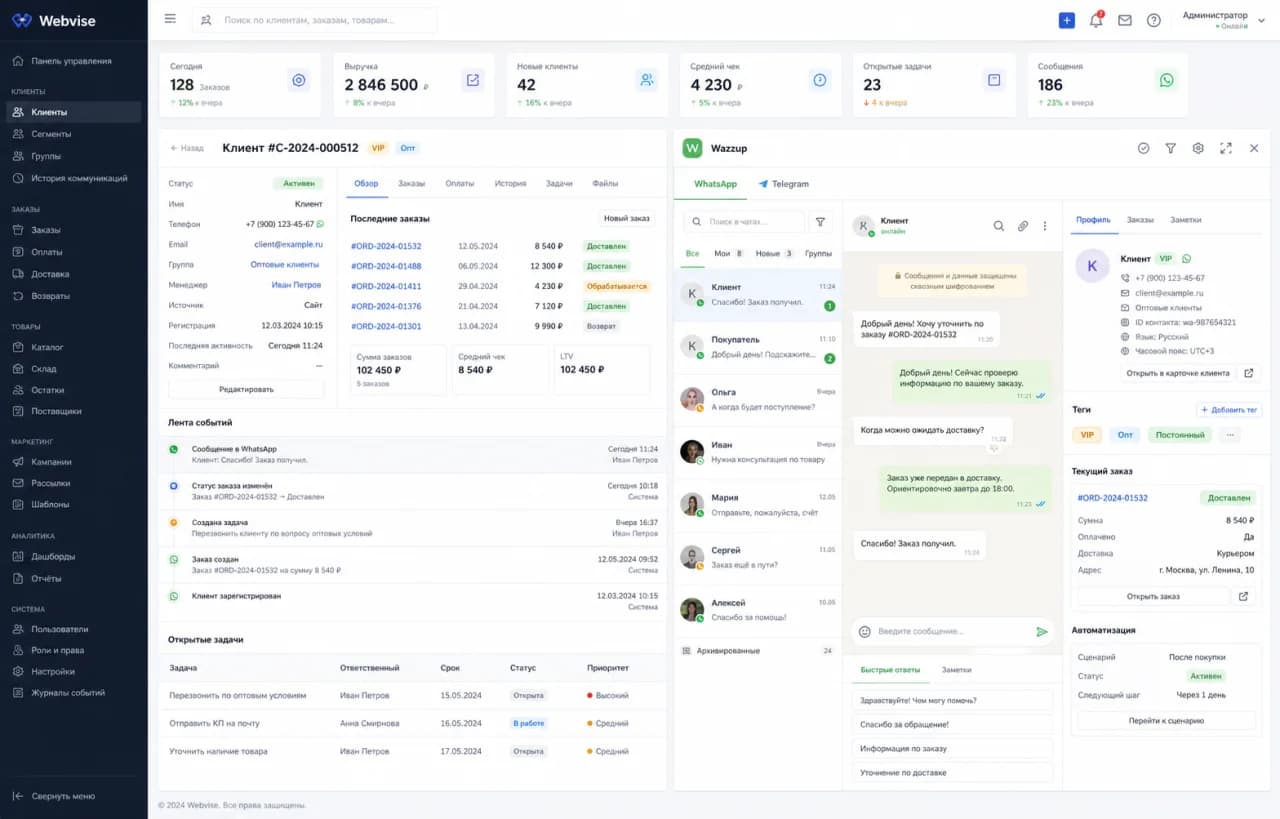
Task: Open the mail envelope icon in header
Action: pyautogui.click(x=1125, y=20)
